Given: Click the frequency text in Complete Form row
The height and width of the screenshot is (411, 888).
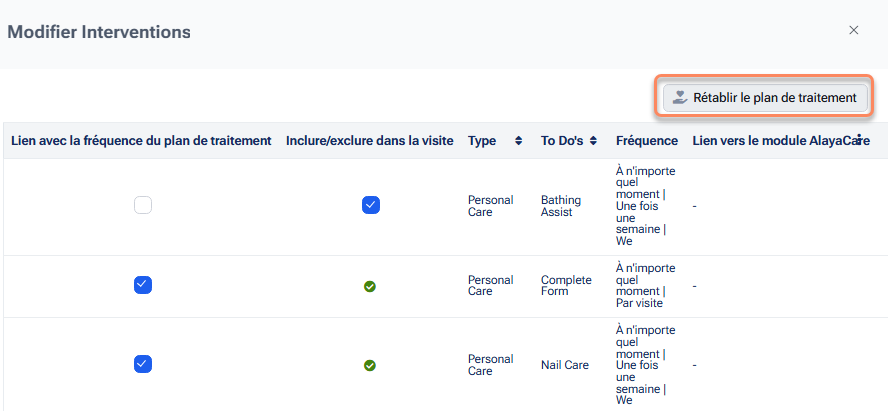Looking at the screenshot, I should 645,286.
